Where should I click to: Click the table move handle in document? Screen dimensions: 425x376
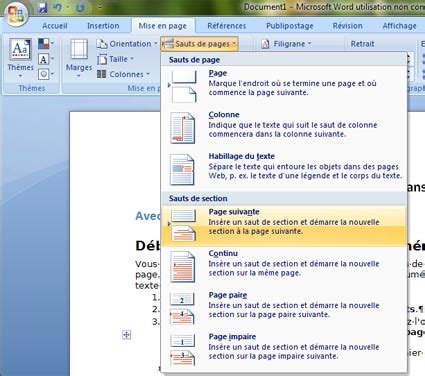pyautogui.click(x=126, y=334)
